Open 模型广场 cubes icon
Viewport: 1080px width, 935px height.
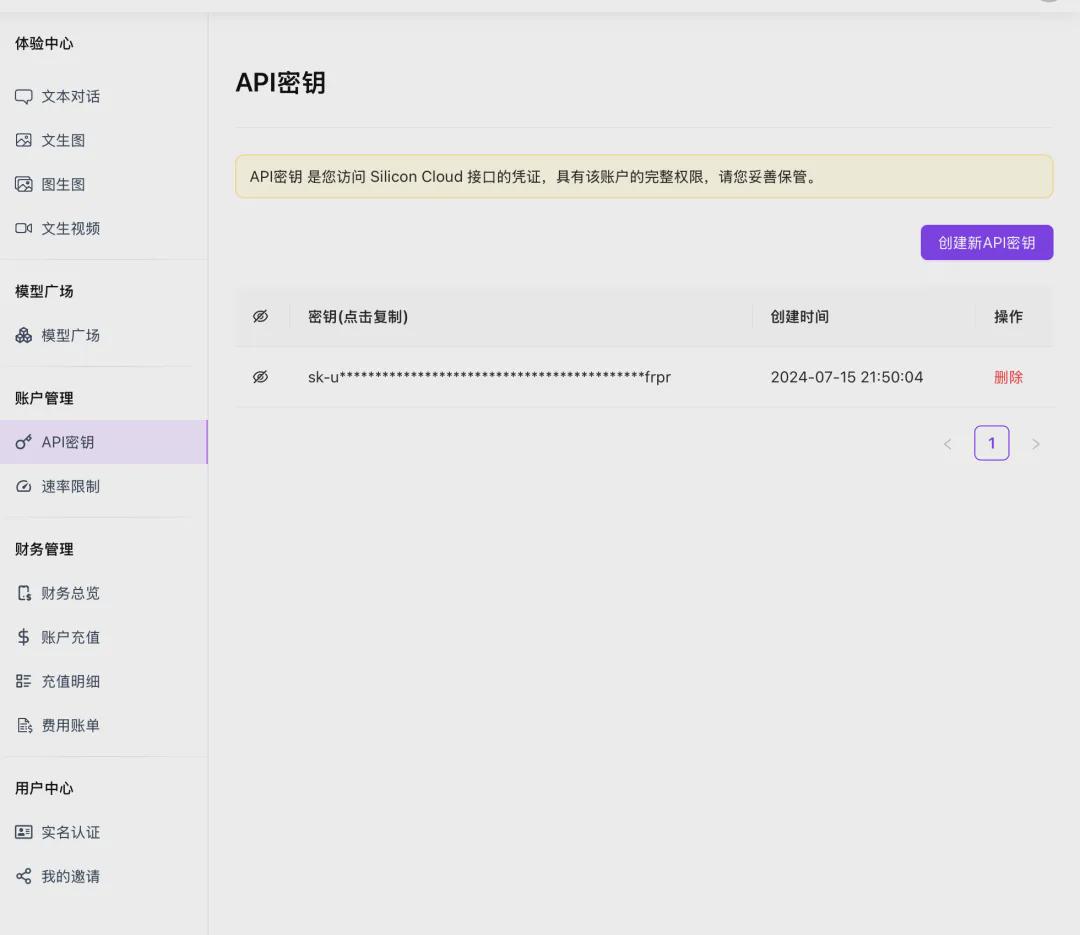pyautogui.click(x=24, y=336)
